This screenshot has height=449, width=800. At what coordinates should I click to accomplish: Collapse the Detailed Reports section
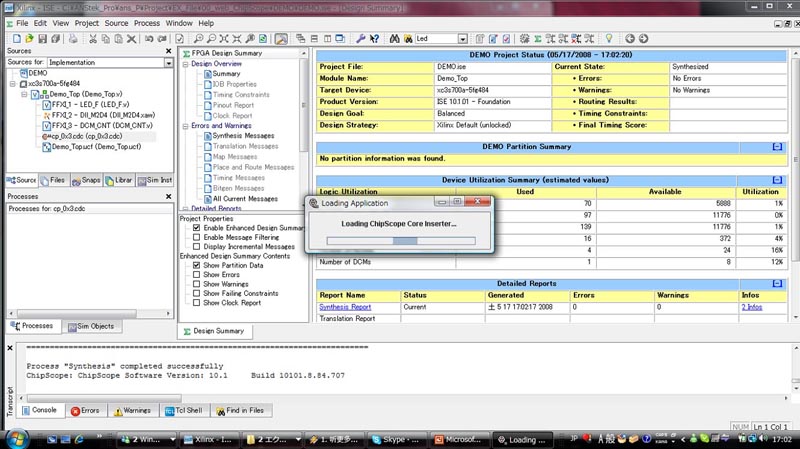tap(777, 284)
